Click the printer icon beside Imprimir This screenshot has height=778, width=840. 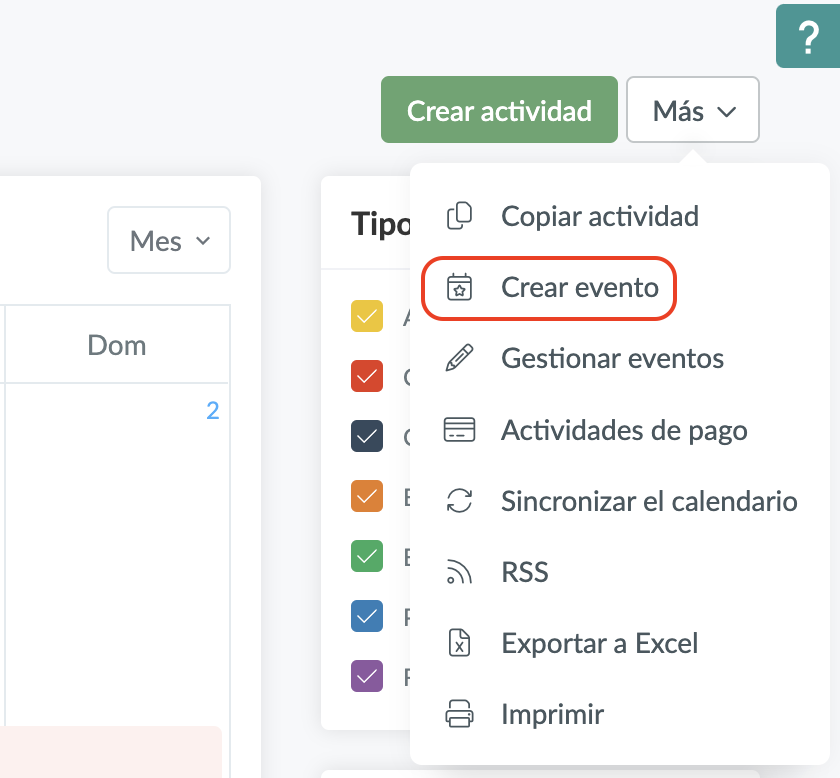click(460, 714)
